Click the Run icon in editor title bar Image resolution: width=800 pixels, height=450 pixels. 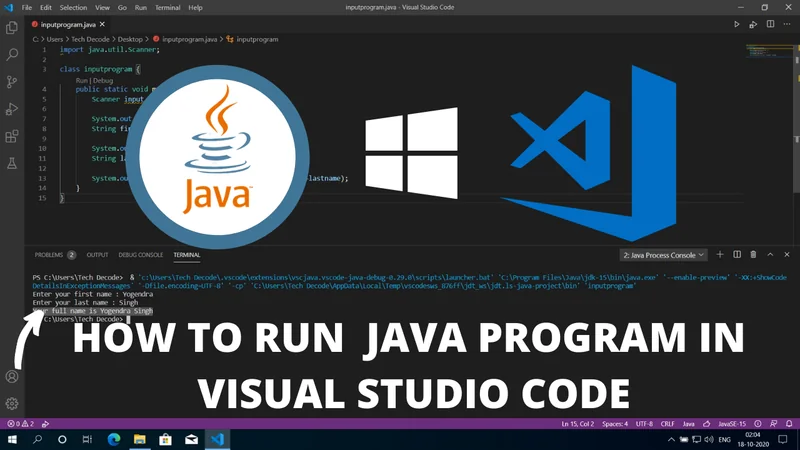(x=737, y=22)
